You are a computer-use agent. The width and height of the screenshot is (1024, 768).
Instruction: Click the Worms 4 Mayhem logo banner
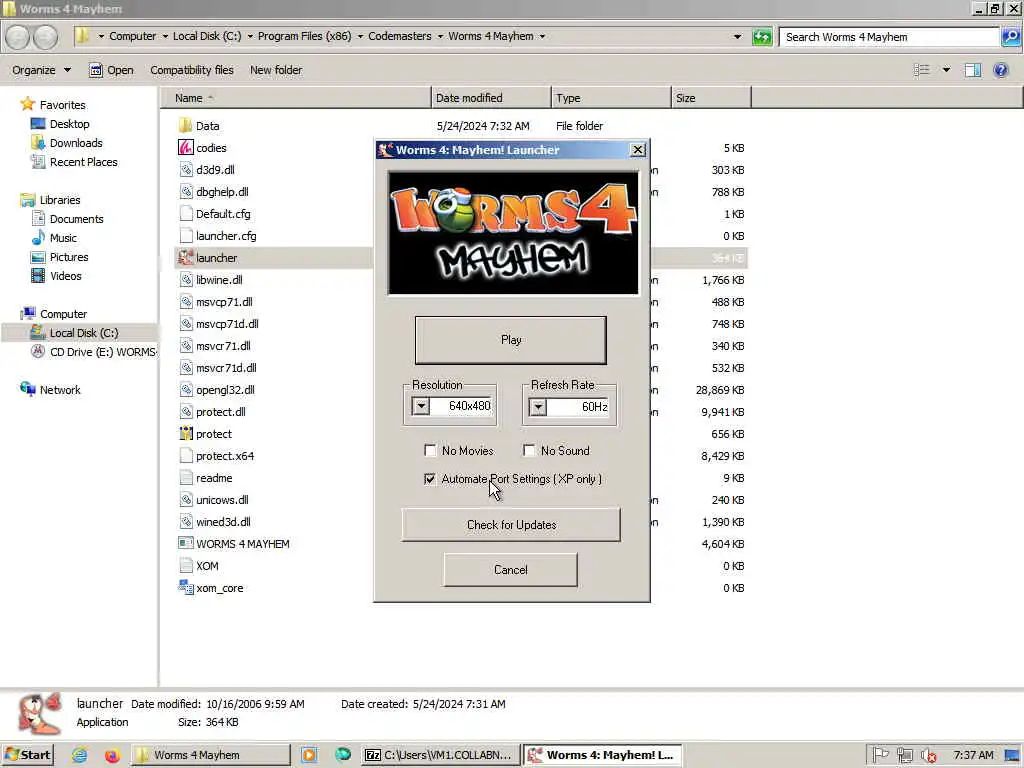point(513,233)
